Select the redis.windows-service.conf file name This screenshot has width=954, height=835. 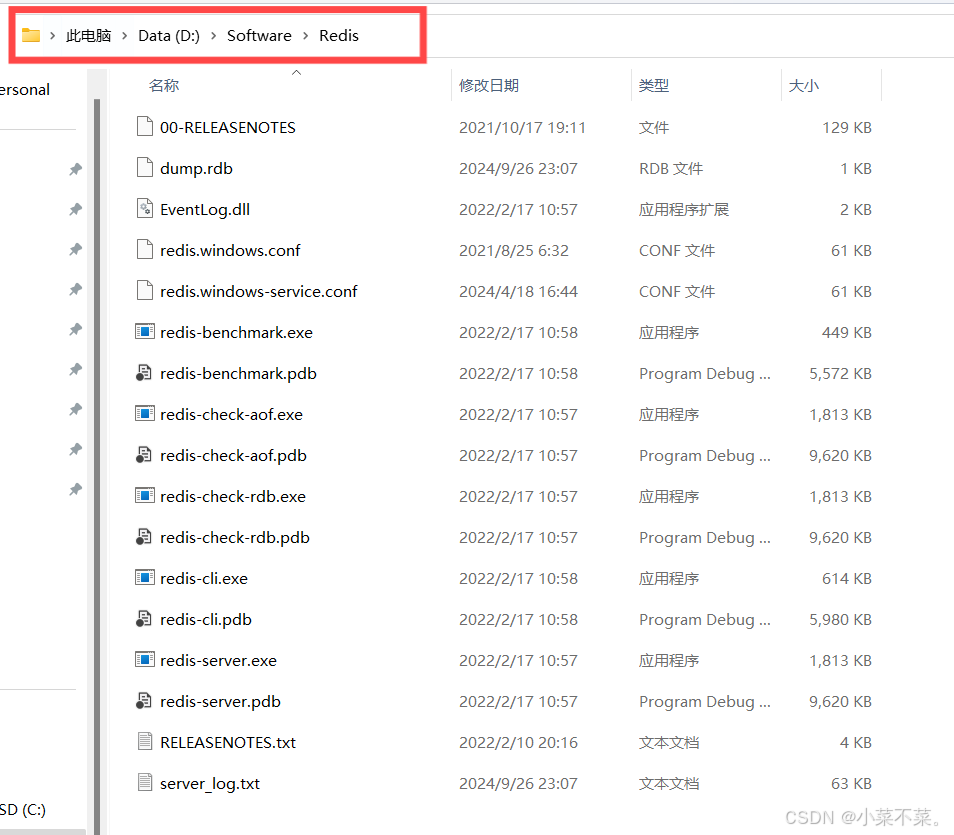tap(259, 292)
